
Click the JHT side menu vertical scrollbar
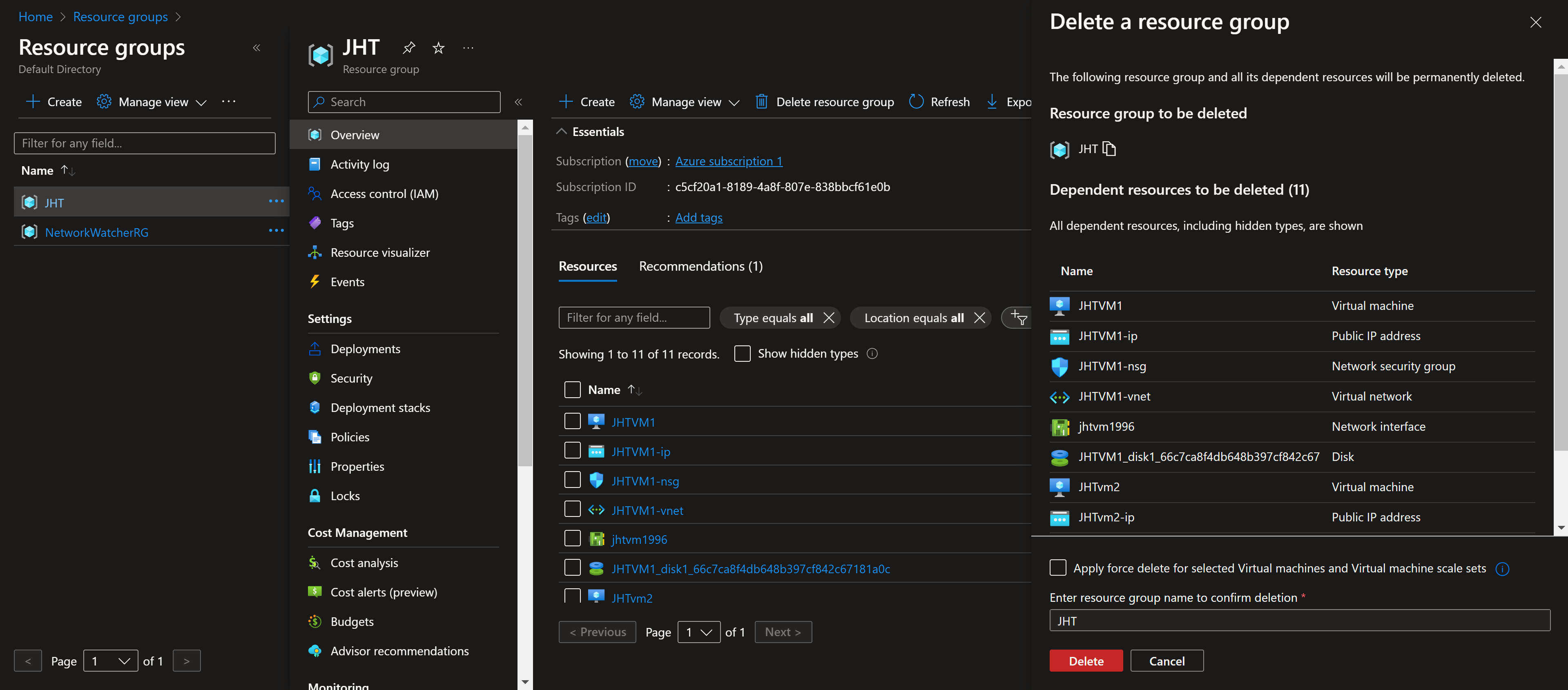pos(525,300)
